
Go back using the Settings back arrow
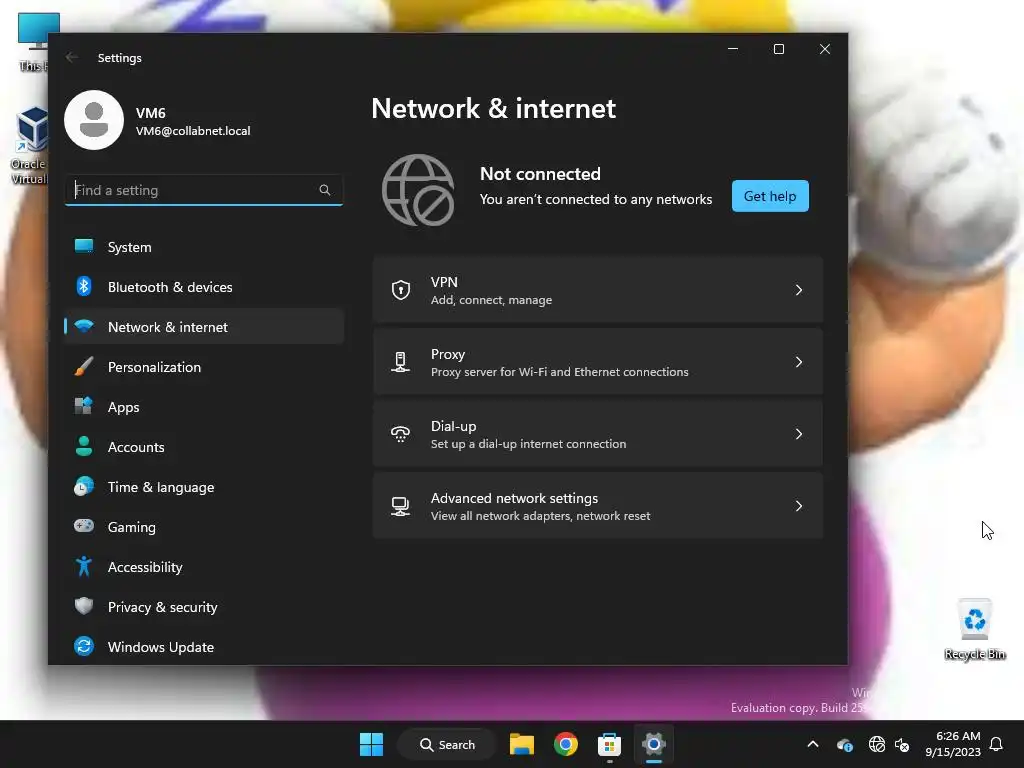coord(72,57)
